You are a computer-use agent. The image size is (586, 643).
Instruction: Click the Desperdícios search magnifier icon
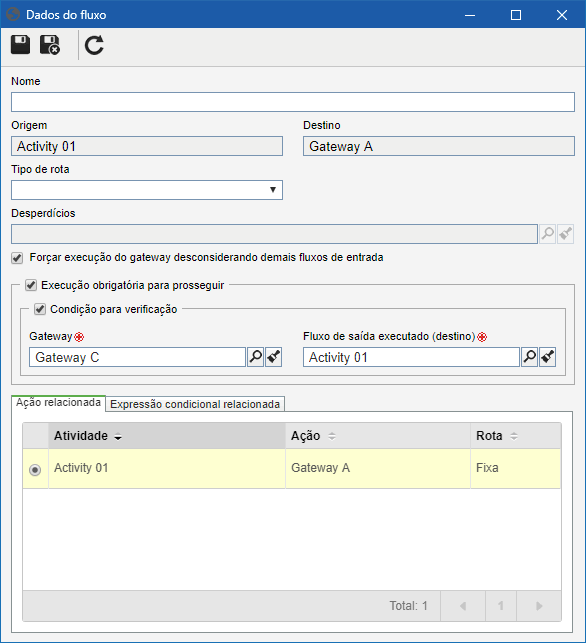547,234
